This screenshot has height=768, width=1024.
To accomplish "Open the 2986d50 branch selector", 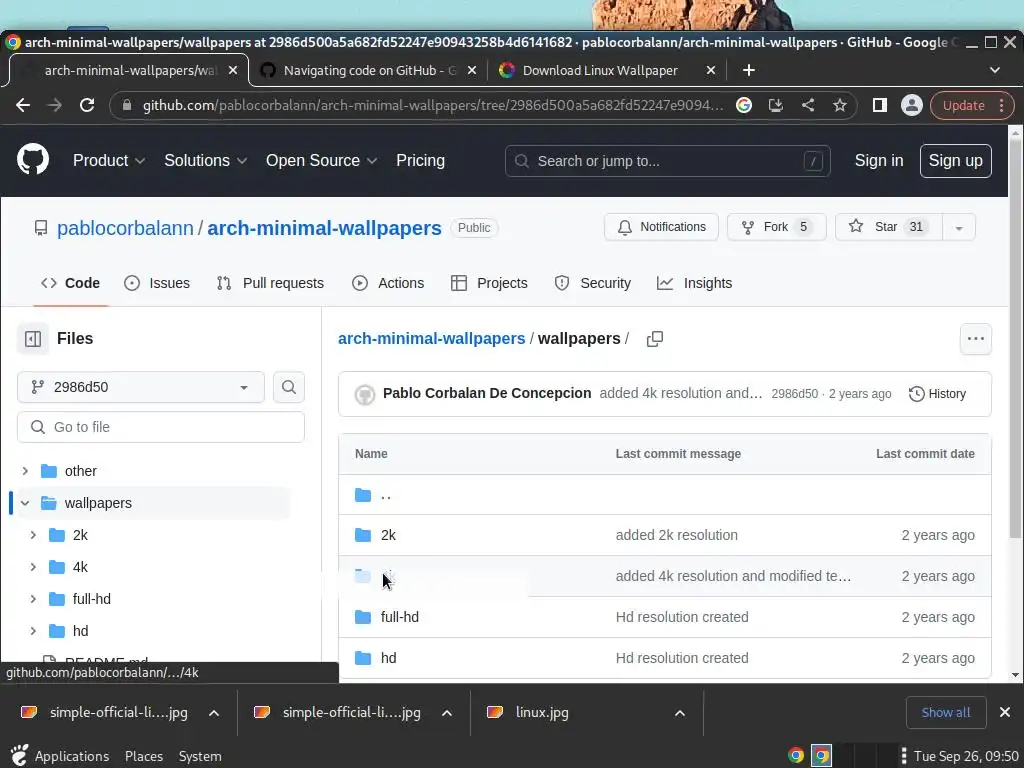I will (x=140, y=387).
